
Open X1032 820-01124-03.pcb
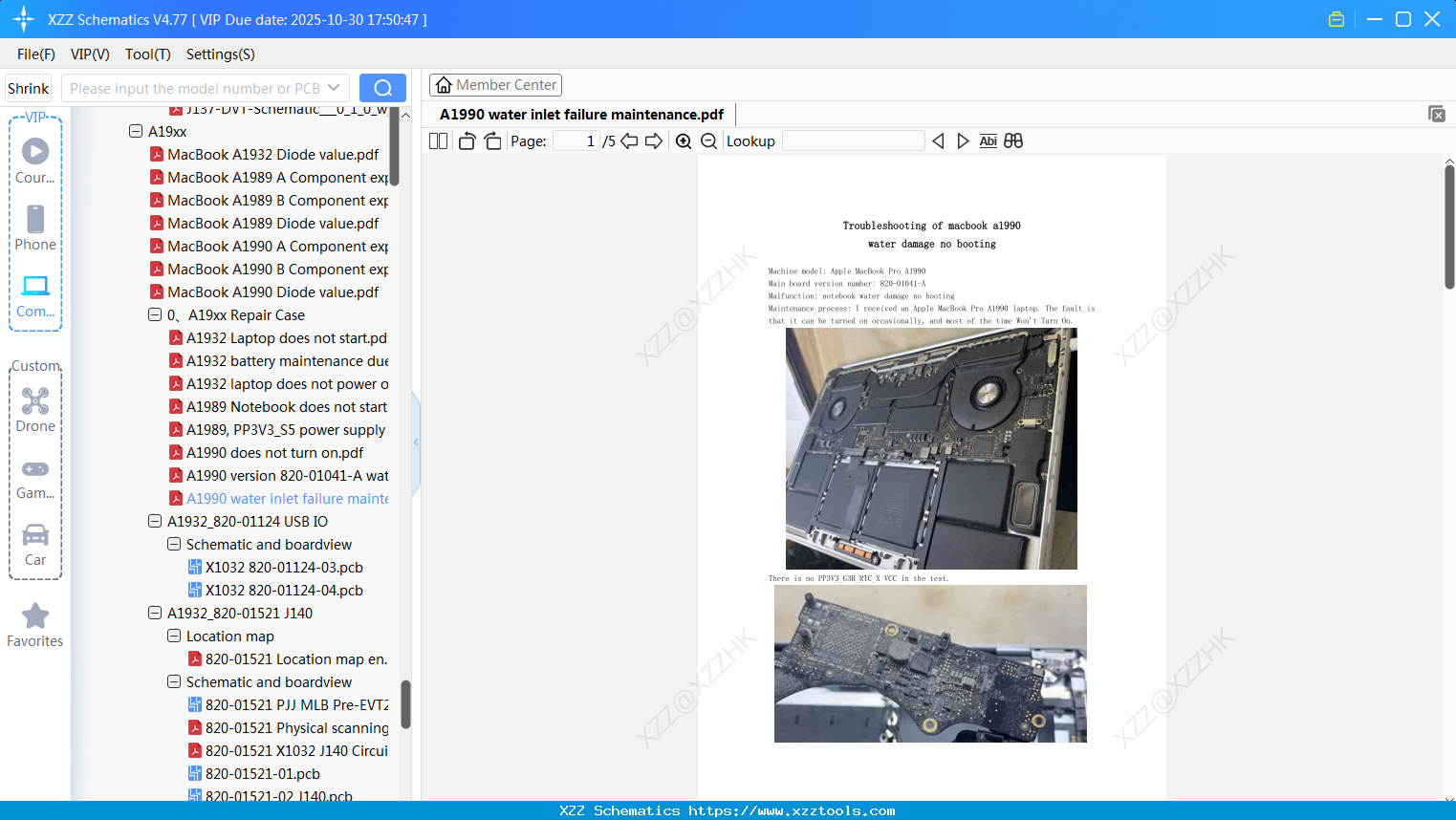275,567
